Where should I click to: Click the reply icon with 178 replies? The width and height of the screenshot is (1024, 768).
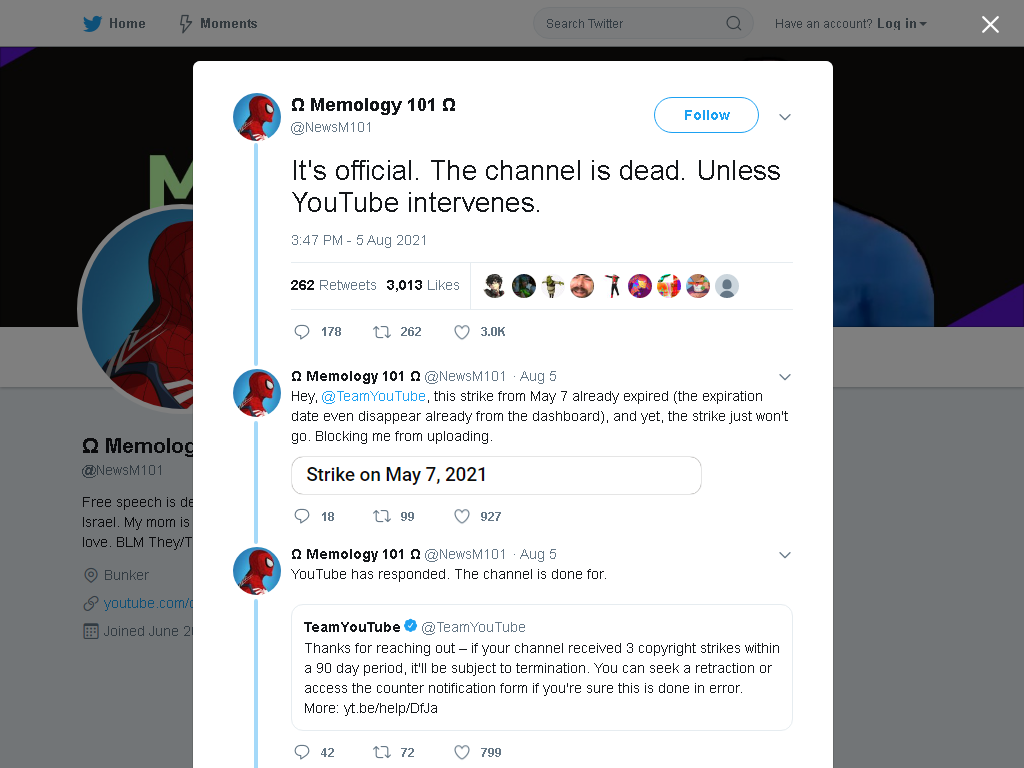(302, 332)
